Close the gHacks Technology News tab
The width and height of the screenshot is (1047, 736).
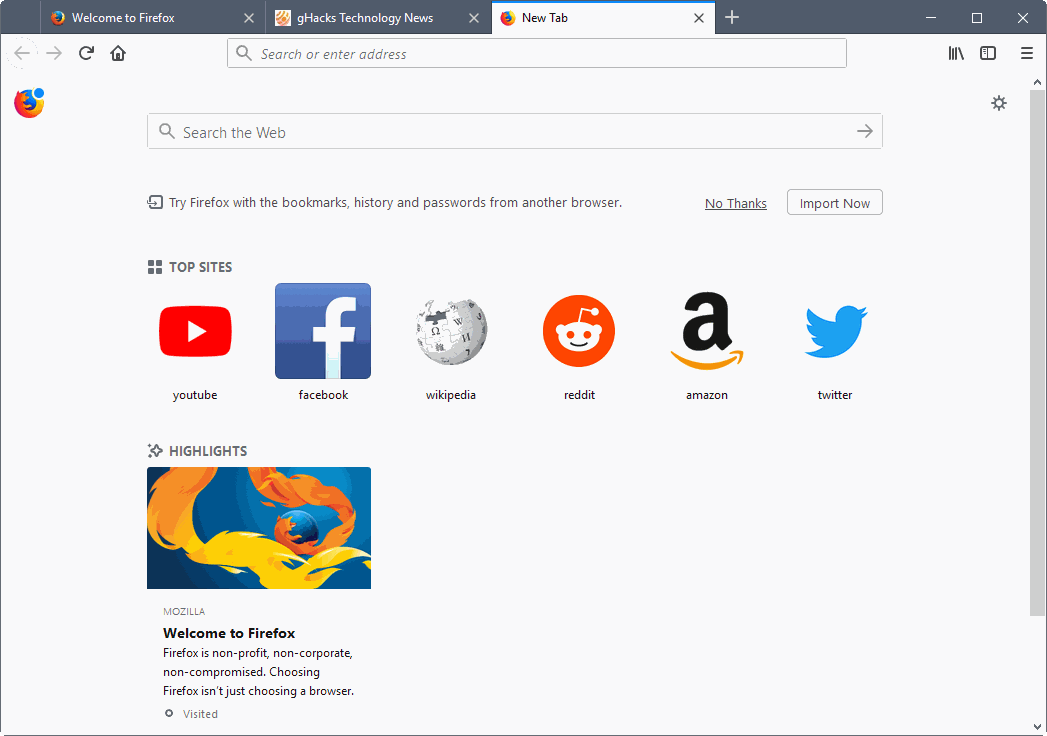pyautogui.click(x=474, y=18)
